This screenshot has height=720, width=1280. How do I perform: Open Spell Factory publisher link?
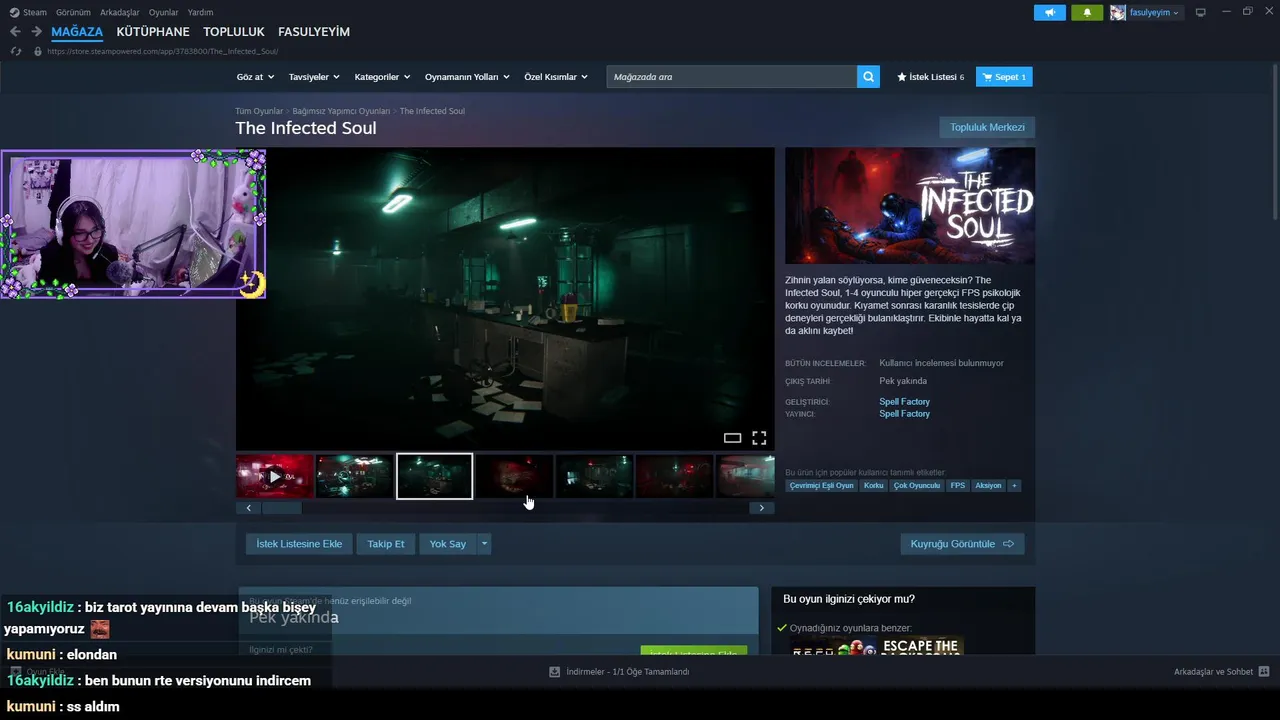pyautogui.click(x=904, y=414)
